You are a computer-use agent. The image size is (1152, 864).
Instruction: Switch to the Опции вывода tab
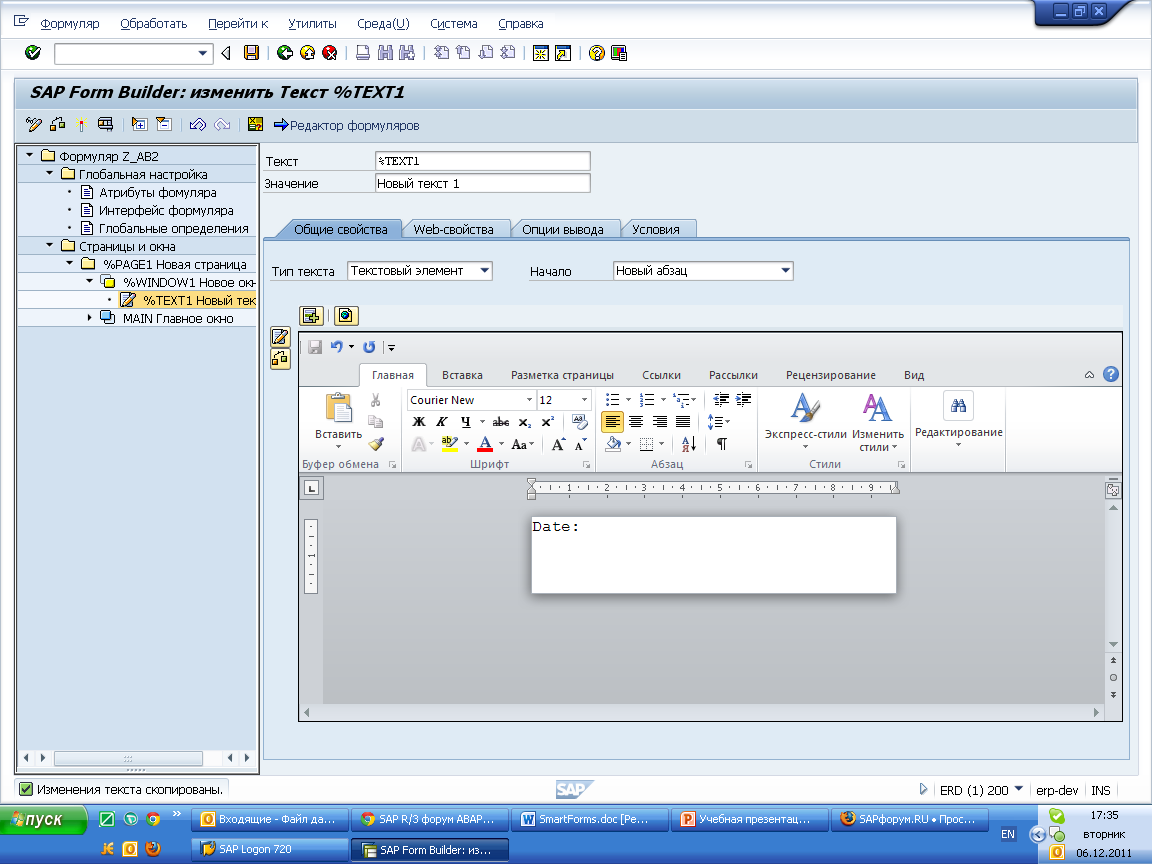tap(563, 229)
